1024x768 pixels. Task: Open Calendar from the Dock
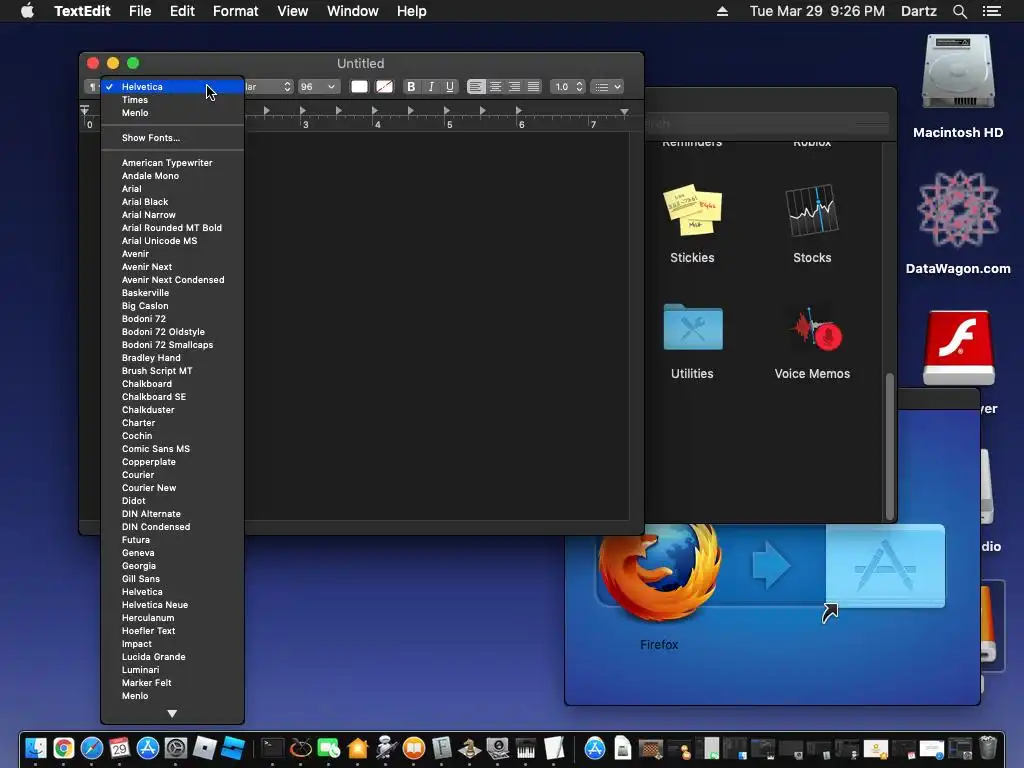tap(120, 748)
